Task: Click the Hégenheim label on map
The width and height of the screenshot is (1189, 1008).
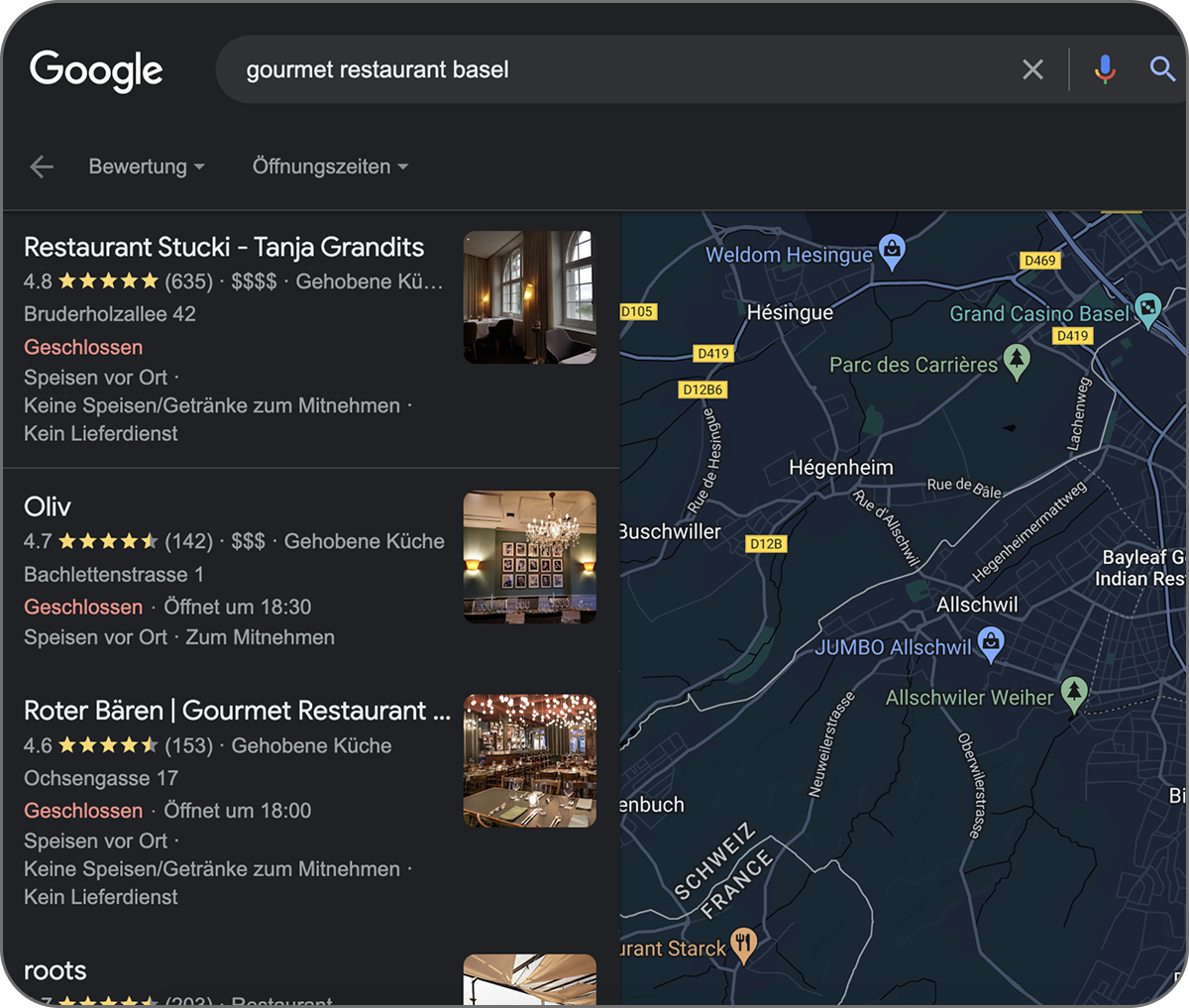Action: pos(841,467)
